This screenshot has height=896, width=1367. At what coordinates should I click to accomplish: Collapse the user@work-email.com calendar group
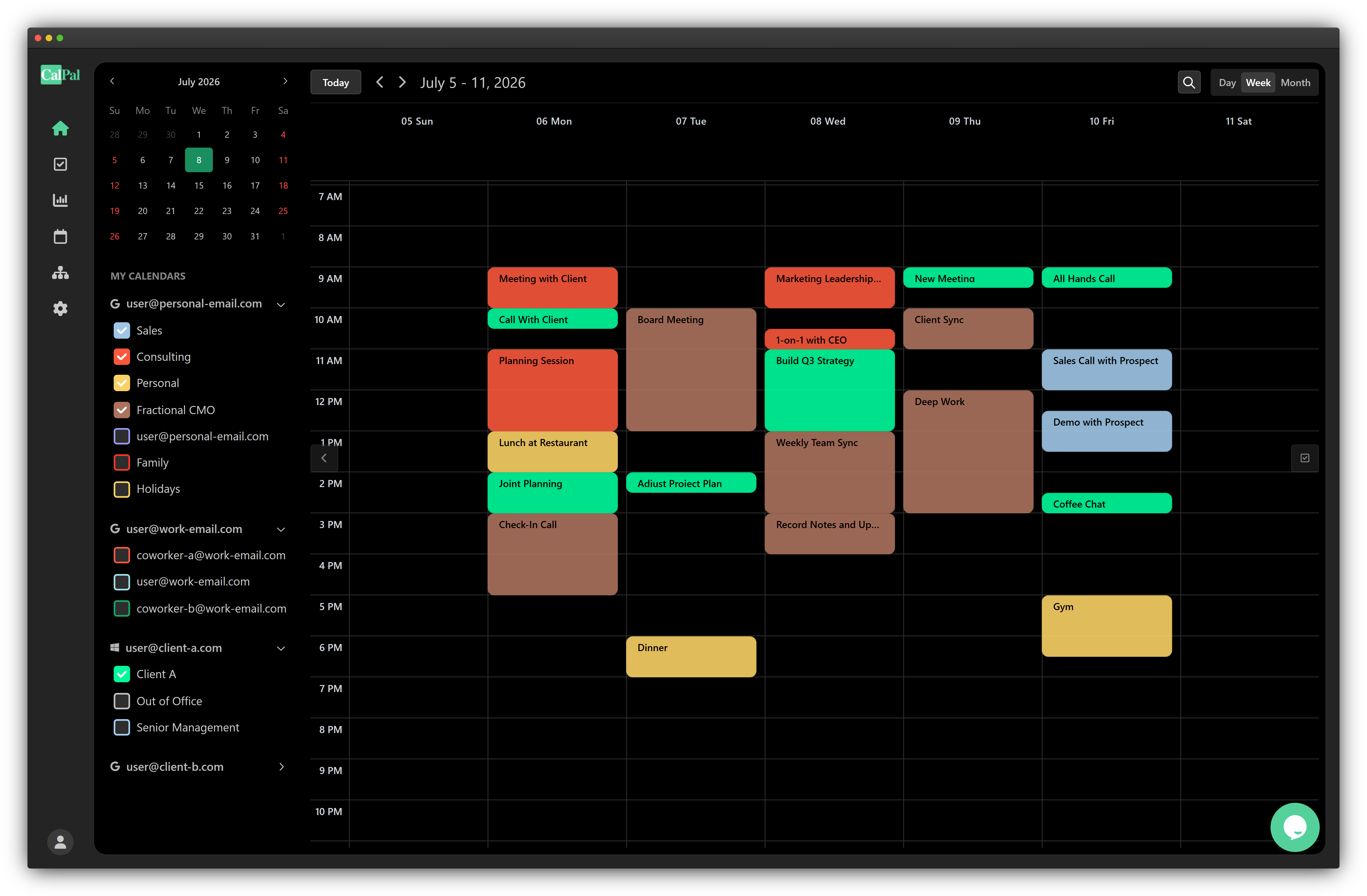coord(281,529)
